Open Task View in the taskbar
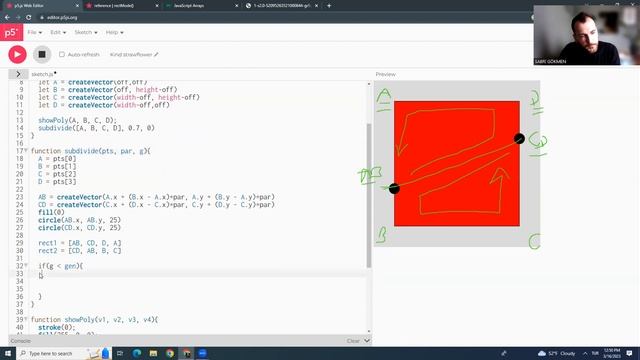640x360 pixels. point(120,353)
